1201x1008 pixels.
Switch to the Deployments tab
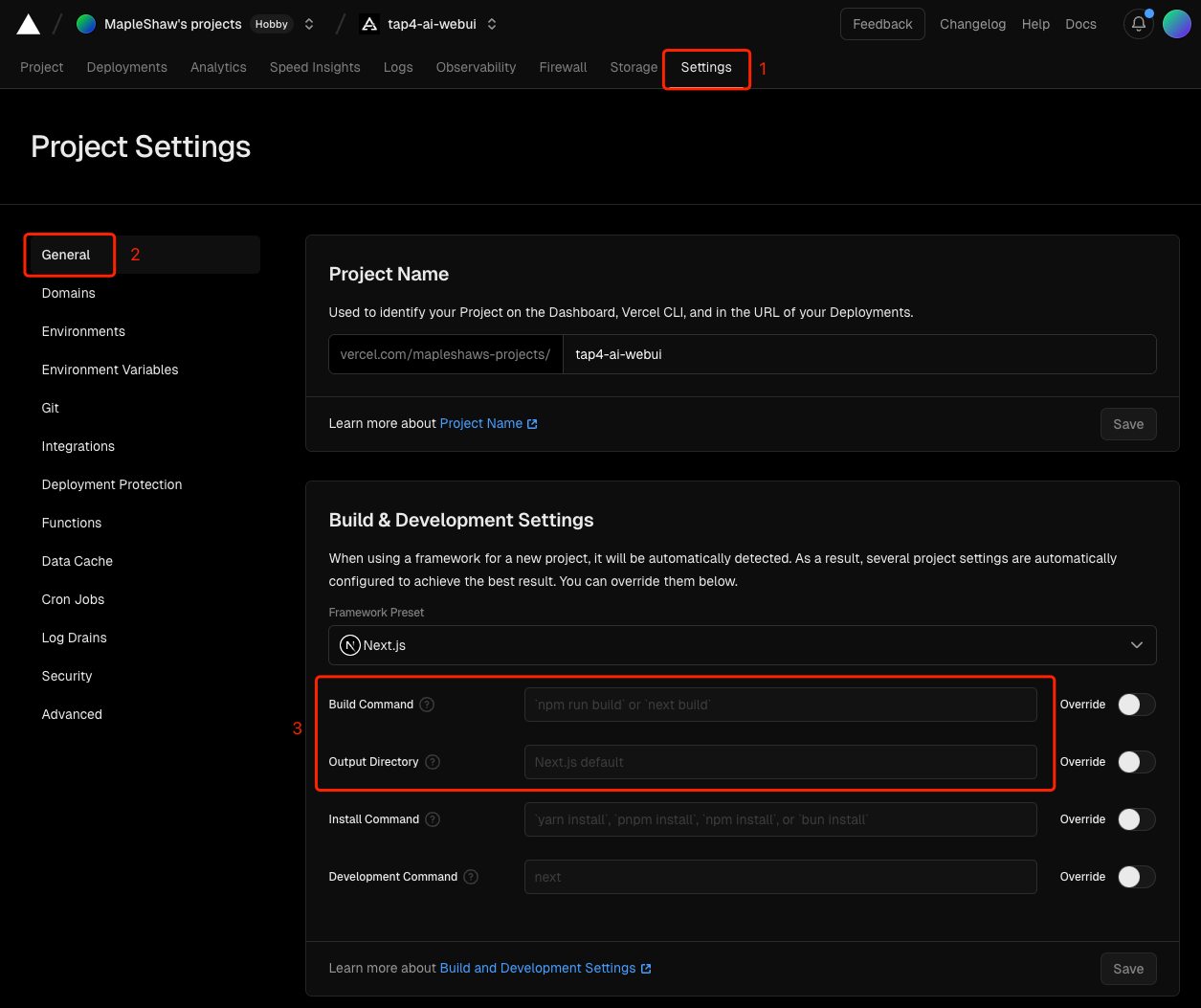pos(126,67)
